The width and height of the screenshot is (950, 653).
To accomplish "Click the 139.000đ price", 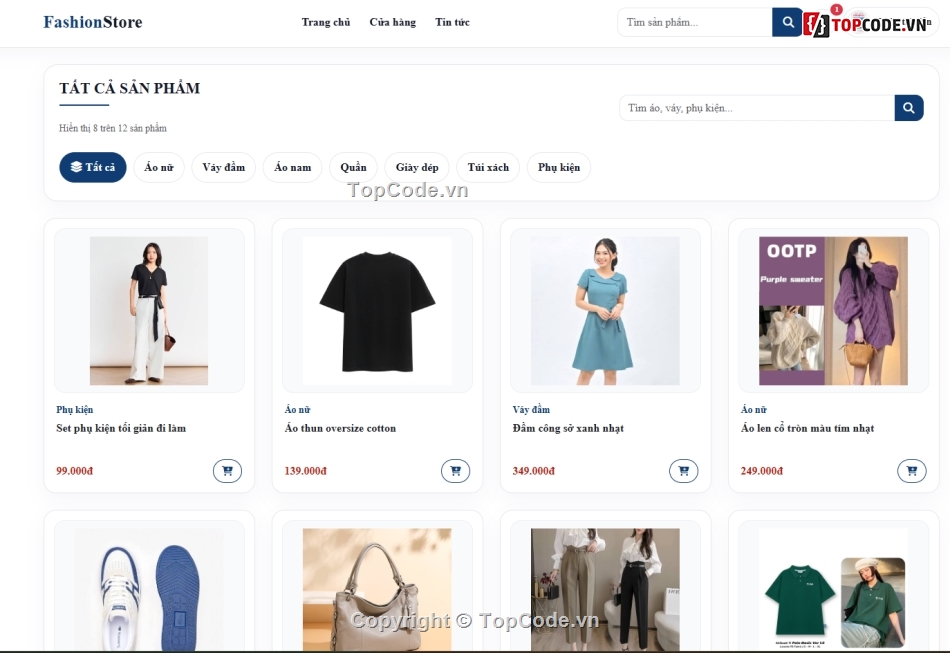I will pos(305,471).
